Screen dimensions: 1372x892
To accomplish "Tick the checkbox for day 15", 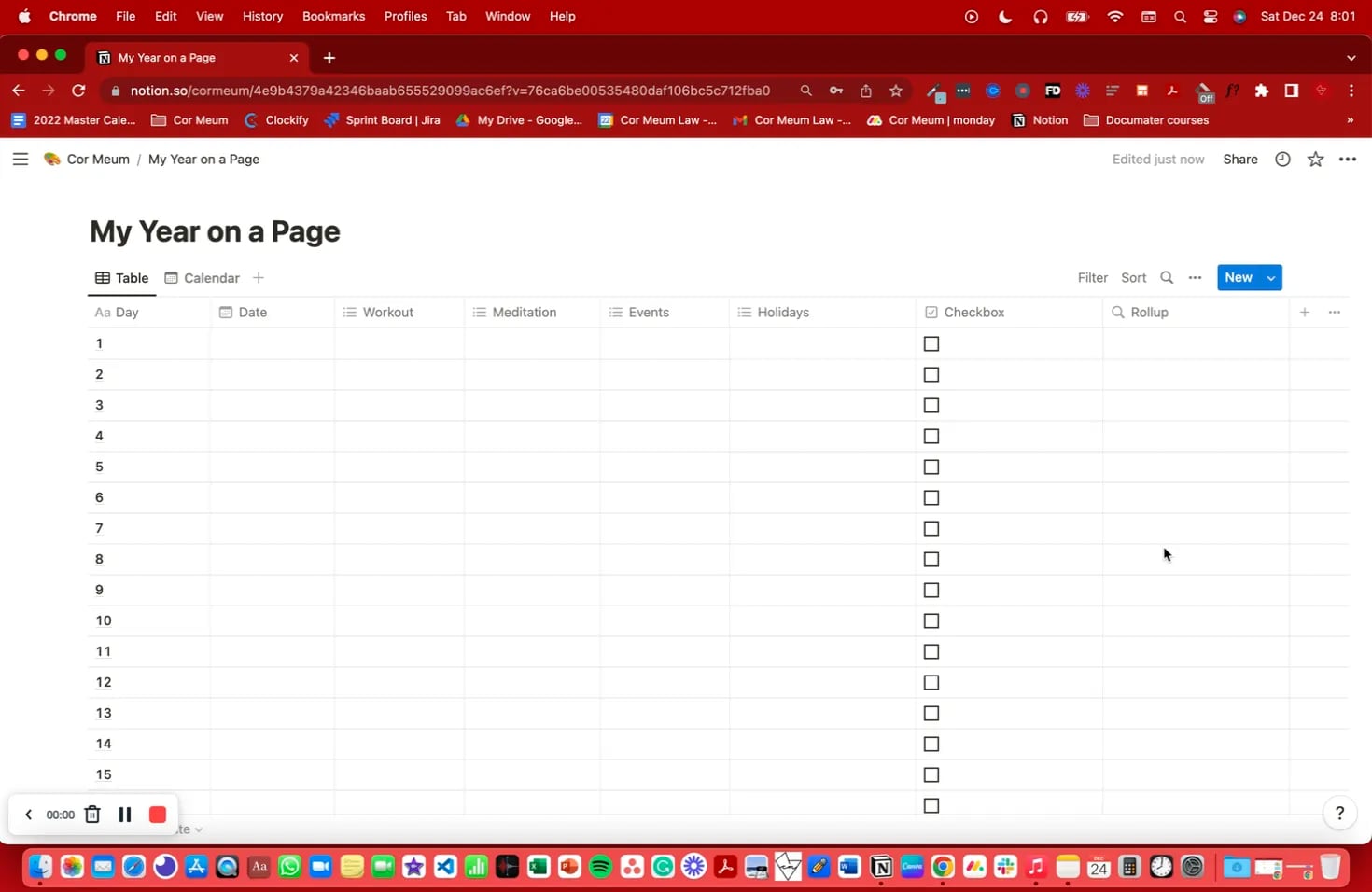I will click(x=931, y=775).
